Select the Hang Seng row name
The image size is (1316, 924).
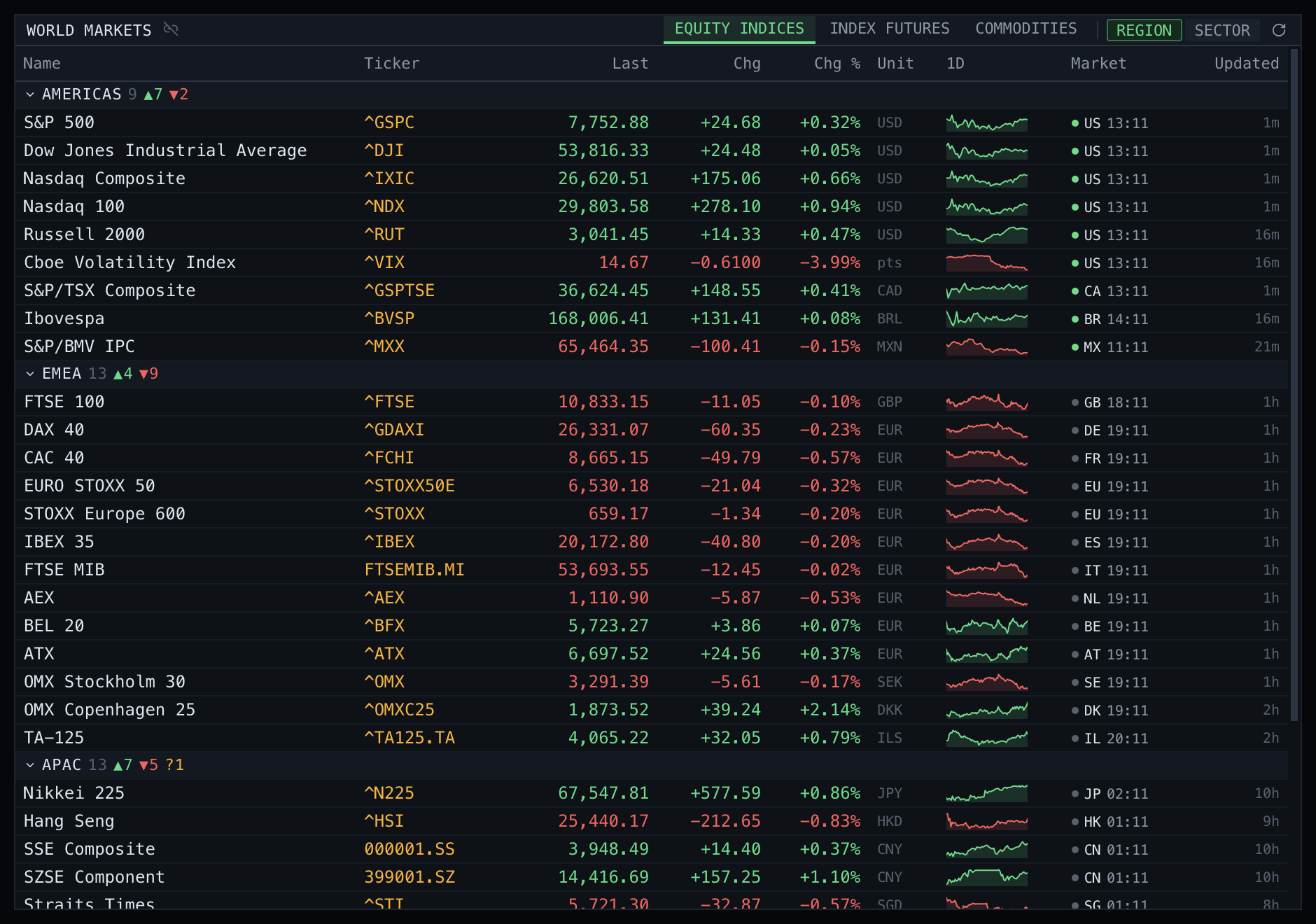(69, 822)
